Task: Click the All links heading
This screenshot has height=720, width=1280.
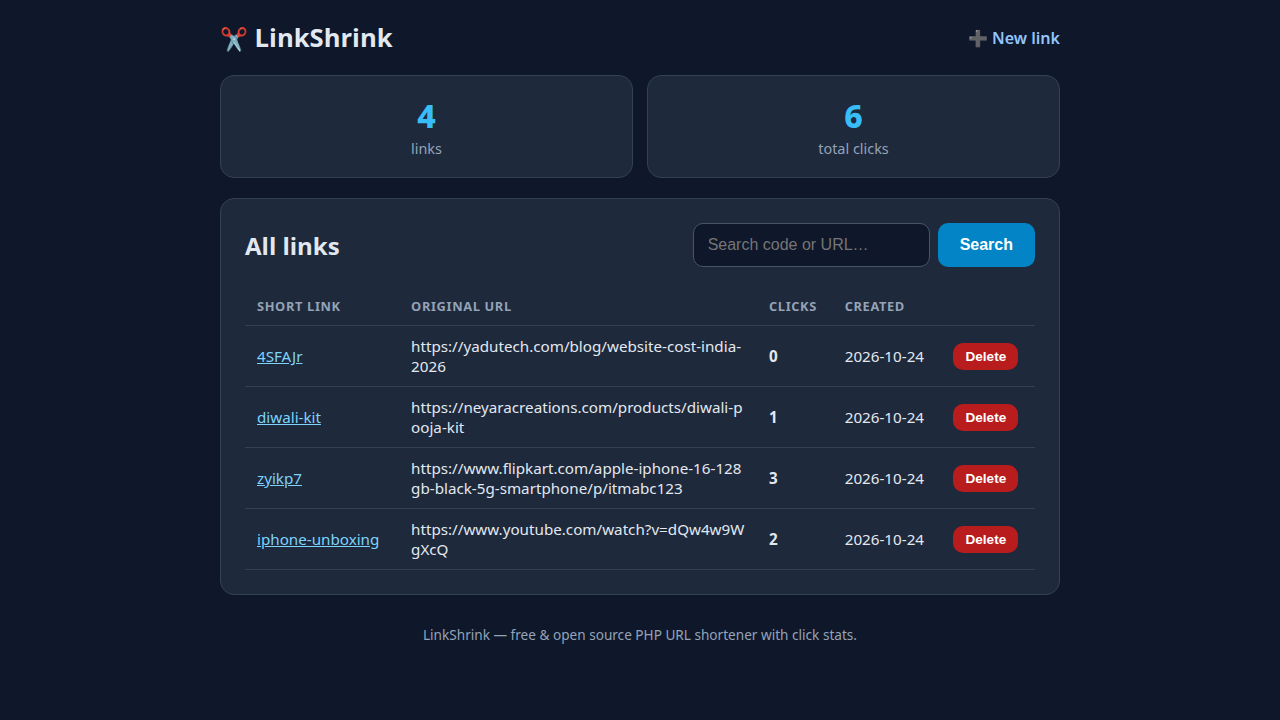Action: pos(292,247)
